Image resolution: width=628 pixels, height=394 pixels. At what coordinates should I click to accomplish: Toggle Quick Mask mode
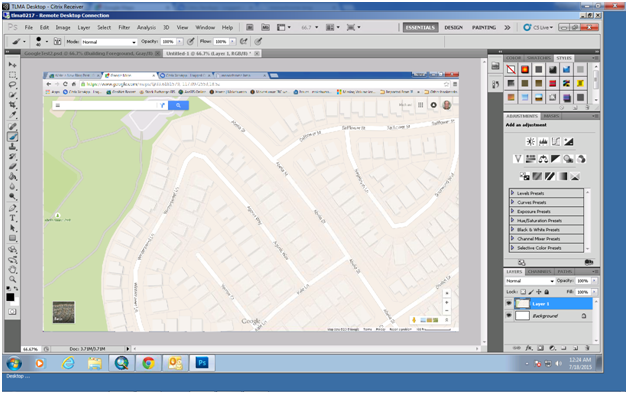12,312
